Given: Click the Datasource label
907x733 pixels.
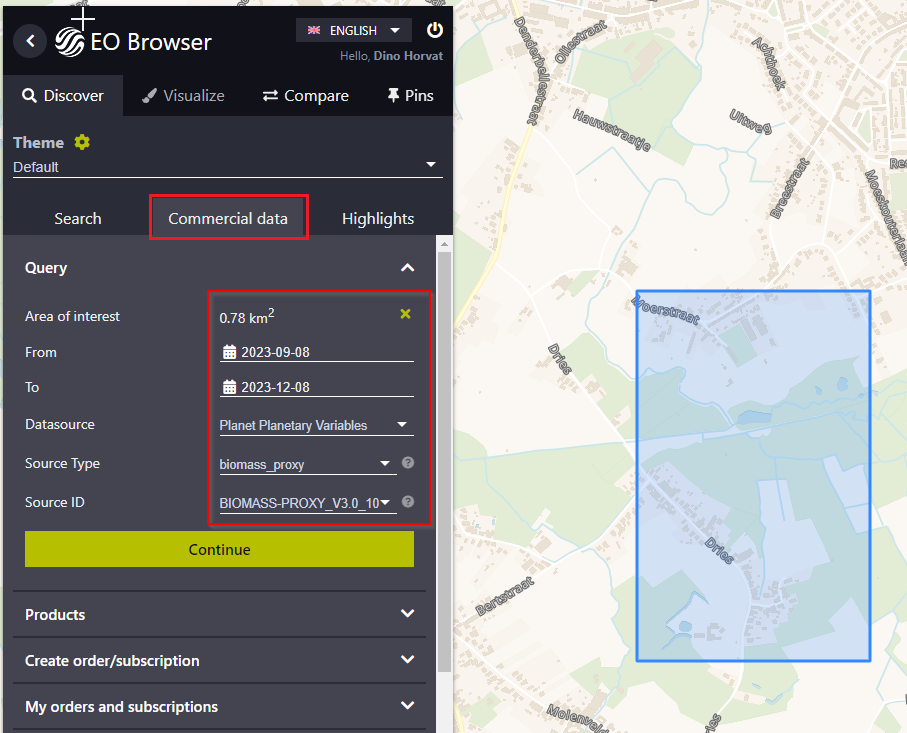Looking at the screenshot, I should [x=60, y=424].
